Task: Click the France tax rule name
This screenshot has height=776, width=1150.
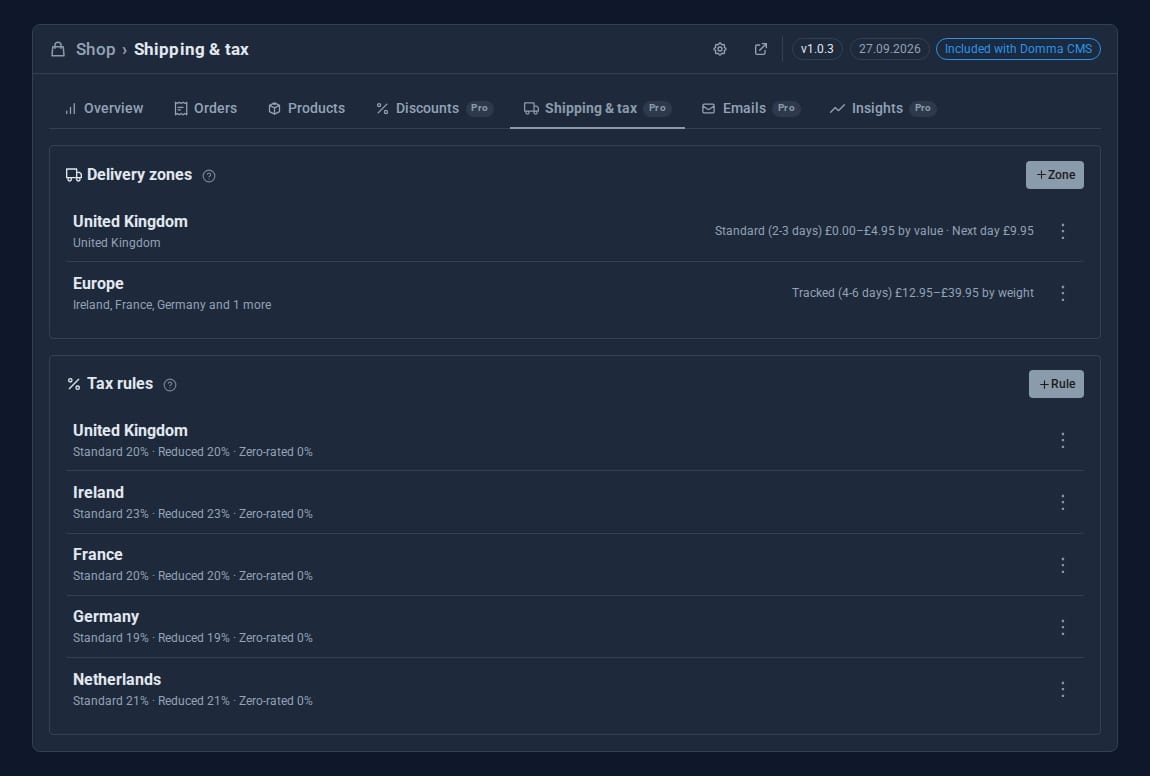Action: (98, 554)
